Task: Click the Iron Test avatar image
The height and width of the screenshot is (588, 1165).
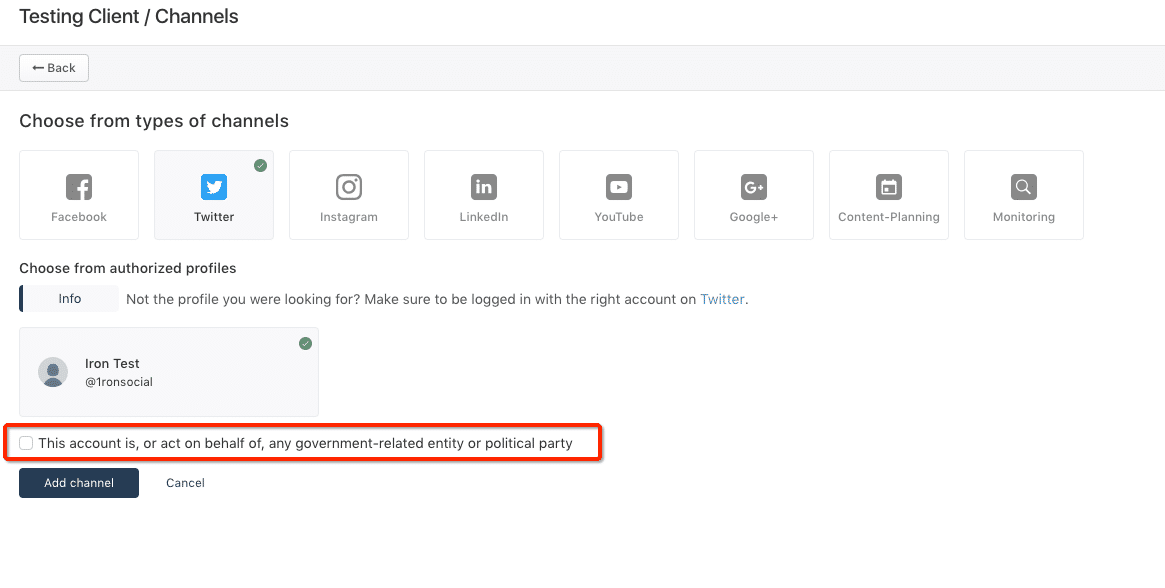Action: 53,372
